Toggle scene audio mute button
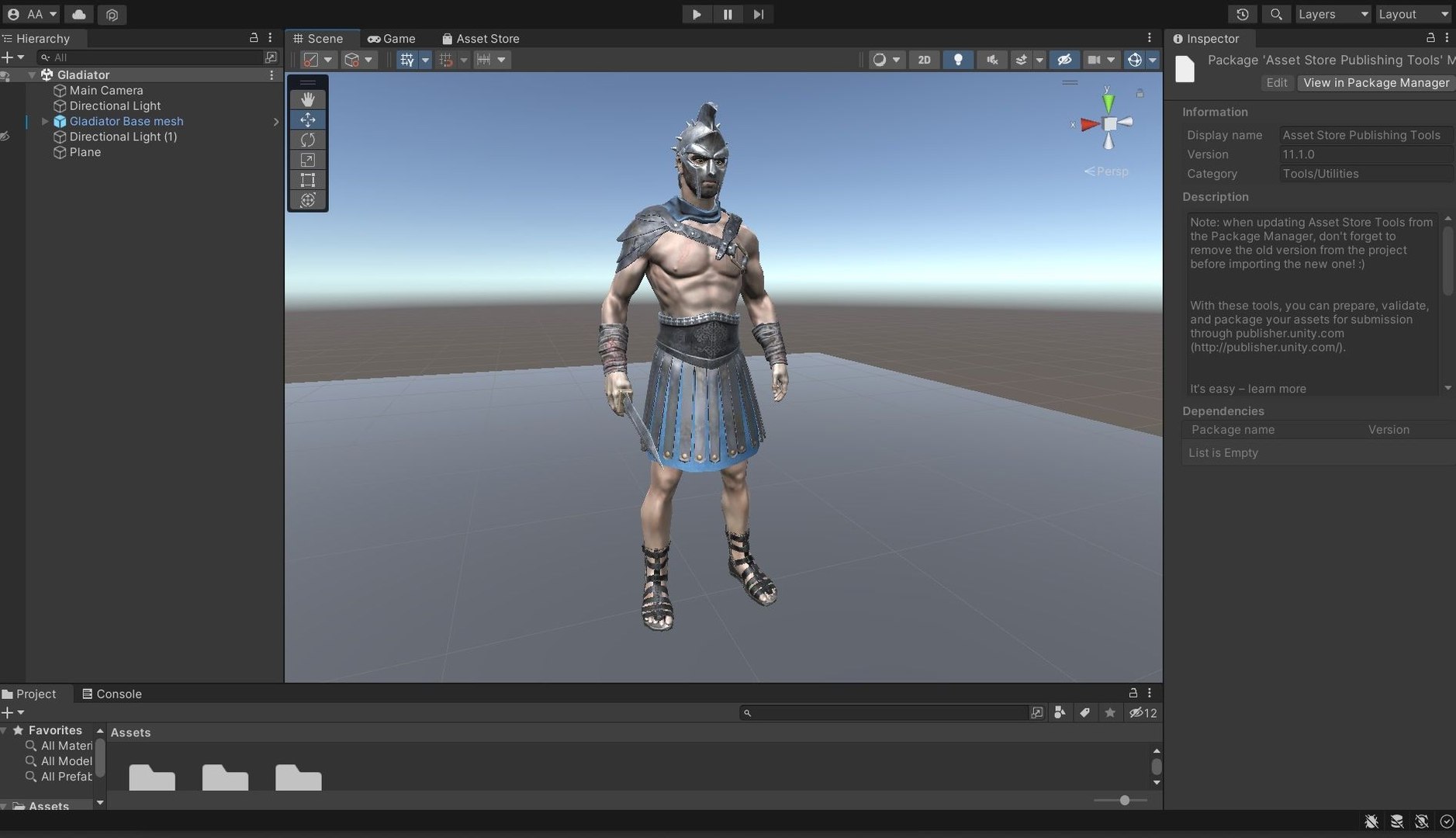The height and width of the screenshot is (838, 1456). coord(991,60)
